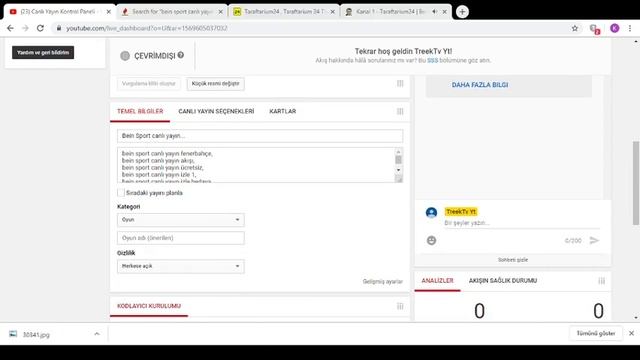
Task: Close the Taraftarium24 tab
Action: (333, 12)
